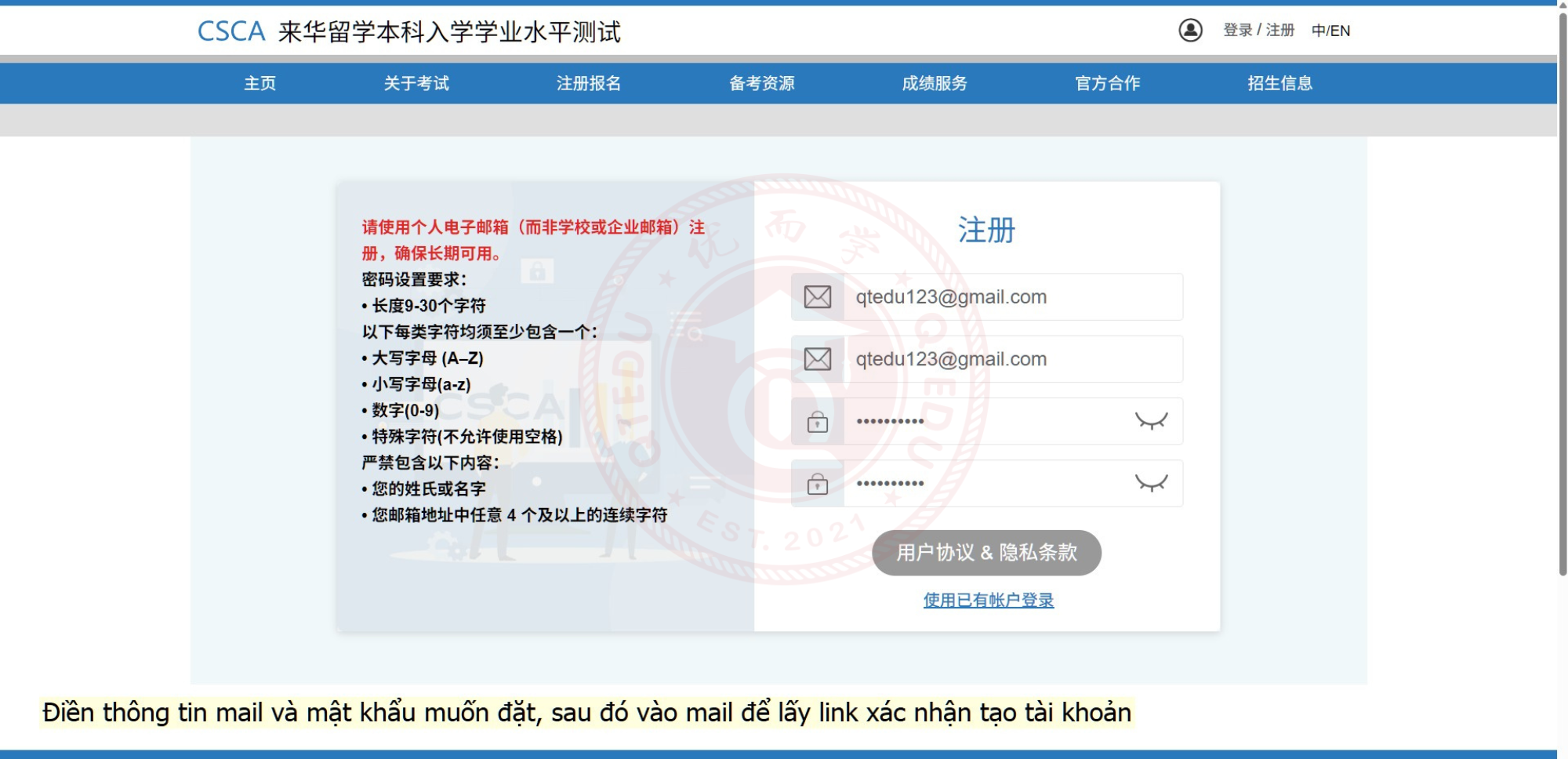Click the envelope icon in first email field
Image resolution: width=1568 pixels, height=759 pixels.
point(817,297)
